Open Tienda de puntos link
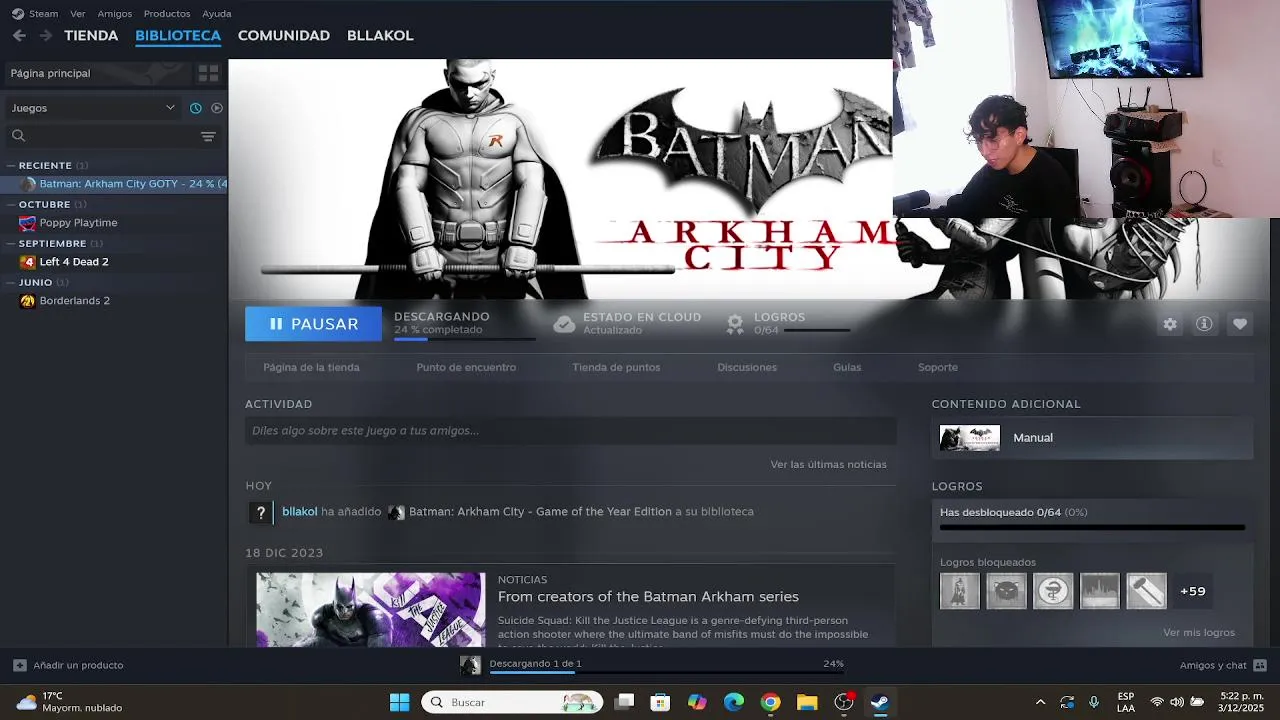1280x720 pixels. 616,367
